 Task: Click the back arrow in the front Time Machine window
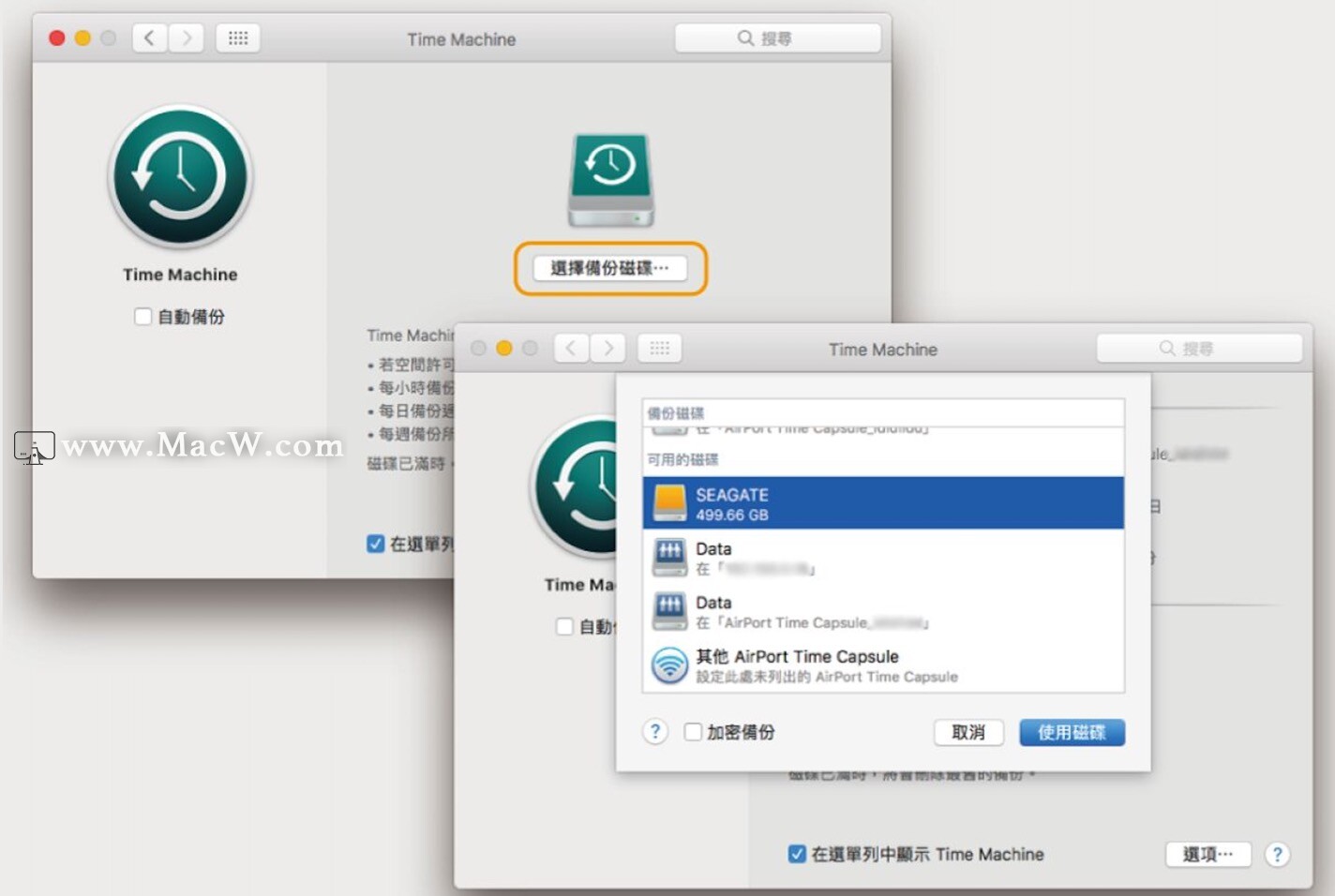(571, 349)
